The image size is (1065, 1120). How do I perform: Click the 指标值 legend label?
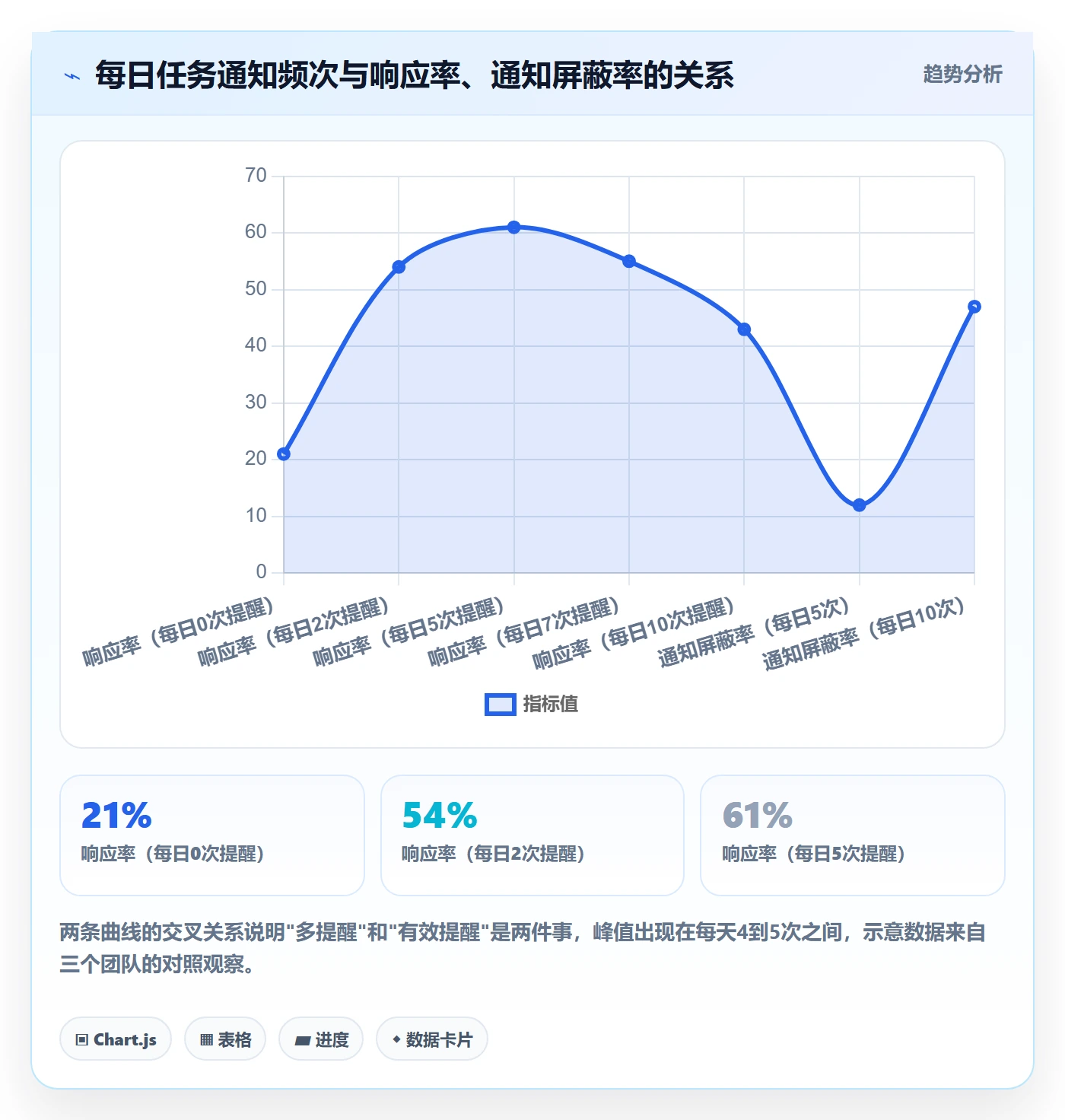pos(551,705)
